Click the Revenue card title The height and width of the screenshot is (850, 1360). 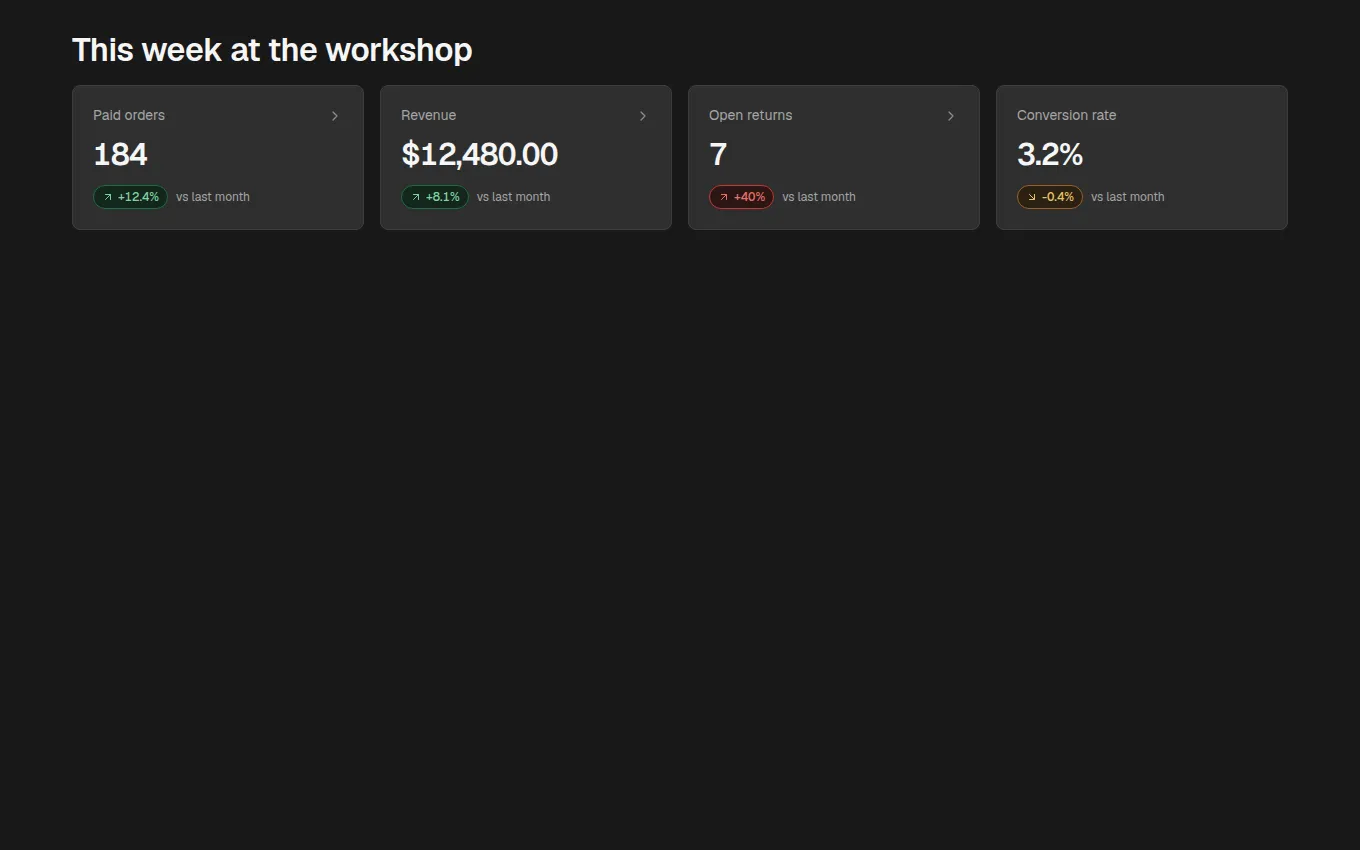(x=428, y=115)
